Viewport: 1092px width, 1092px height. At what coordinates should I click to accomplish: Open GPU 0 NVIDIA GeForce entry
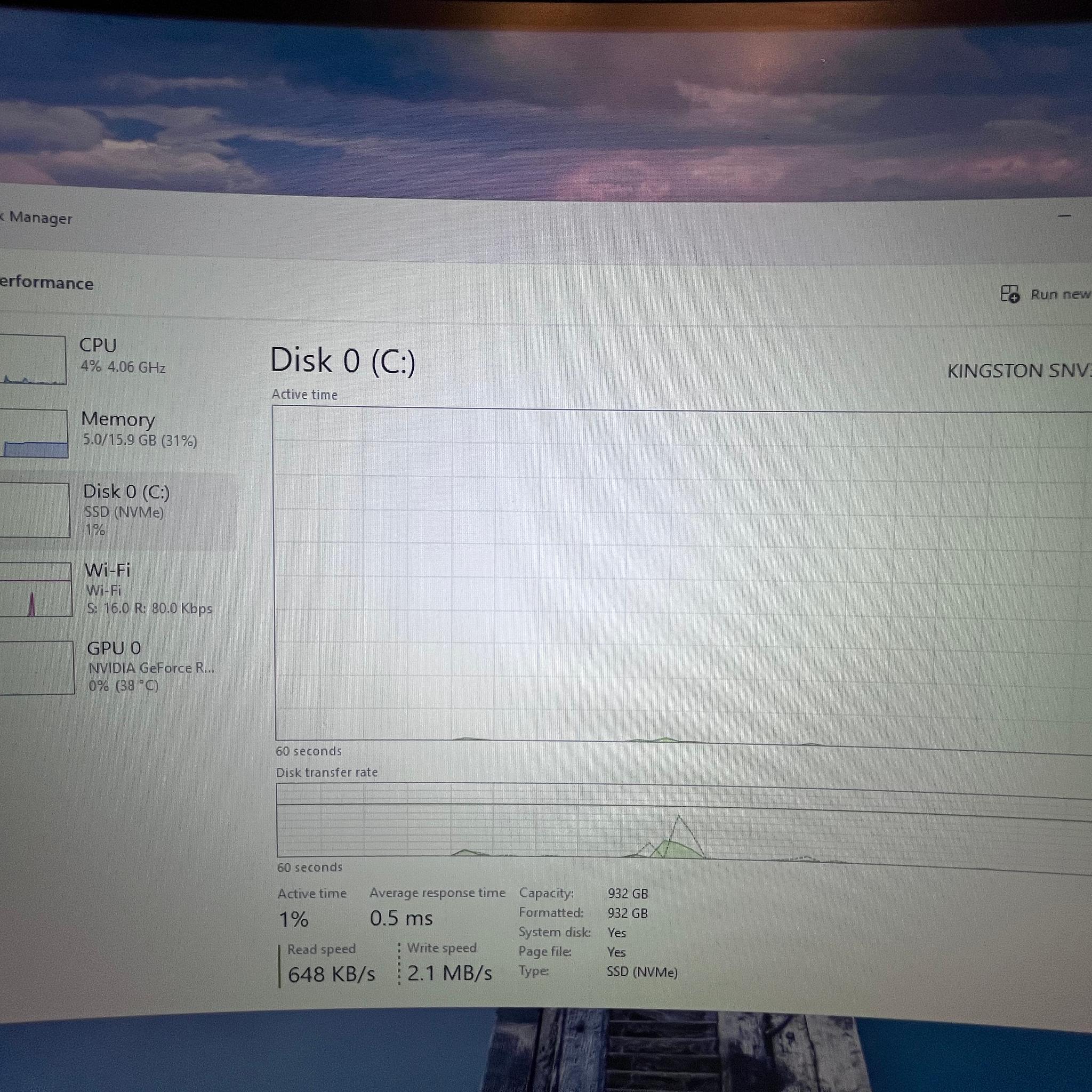[119, 667]
